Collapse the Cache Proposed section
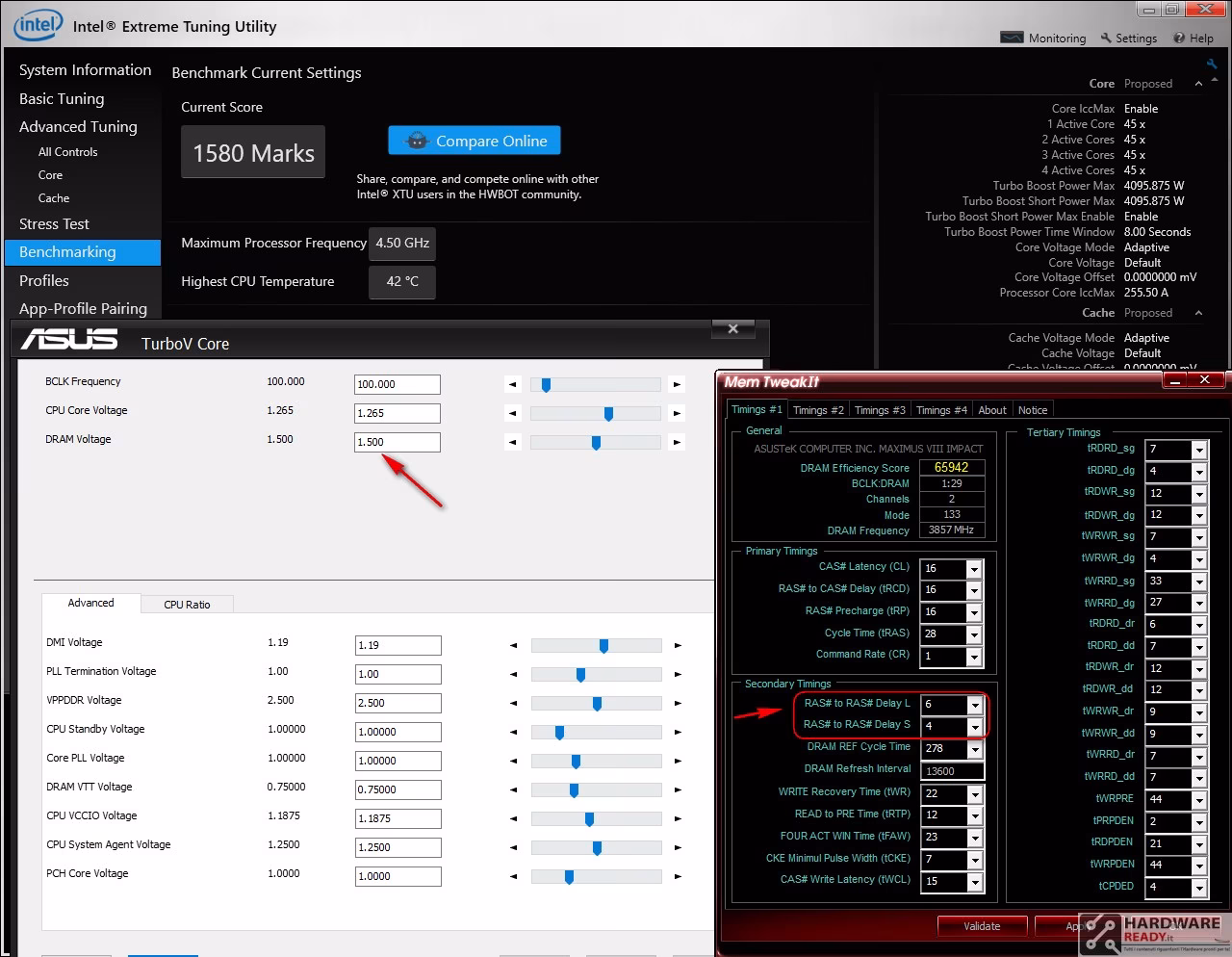The width and height of the screenshot is (1232, 957). [x=1198, y=313]
